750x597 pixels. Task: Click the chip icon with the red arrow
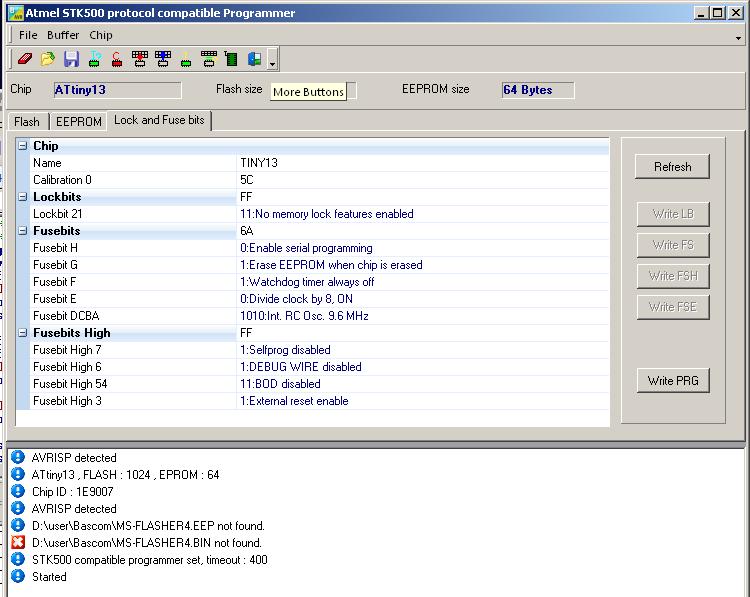click(140, 59)
